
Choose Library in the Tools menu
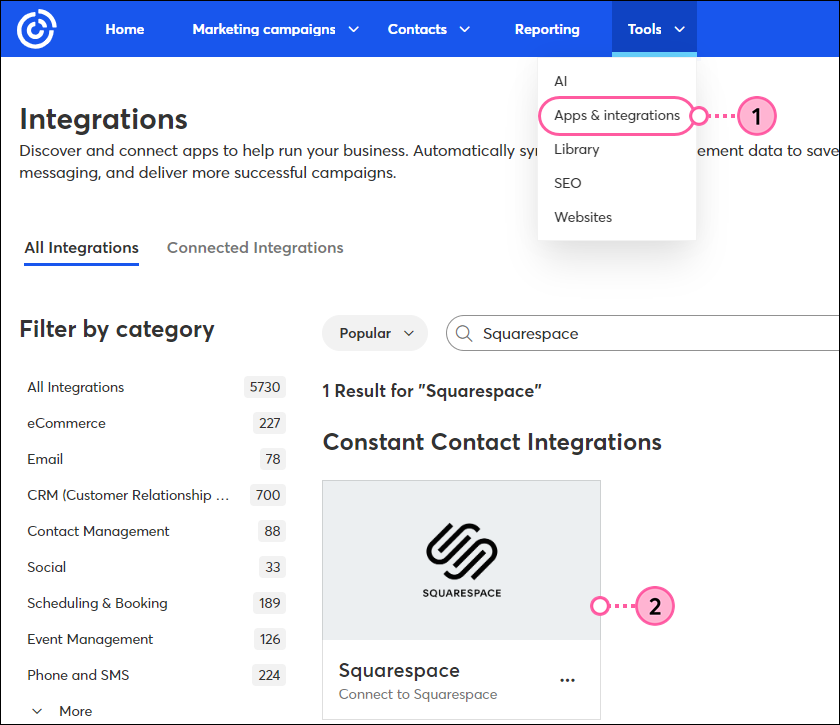[x=577, y=148]
